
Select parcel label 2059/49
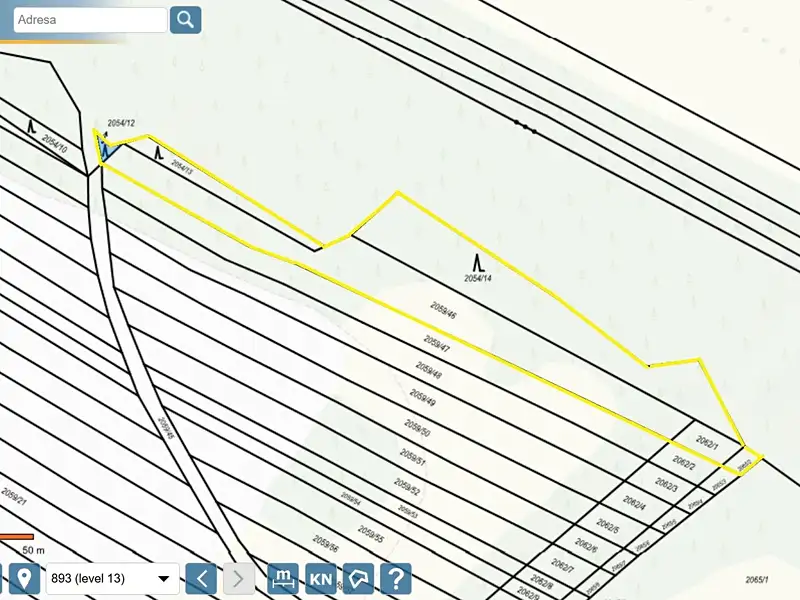pos(422,397)
